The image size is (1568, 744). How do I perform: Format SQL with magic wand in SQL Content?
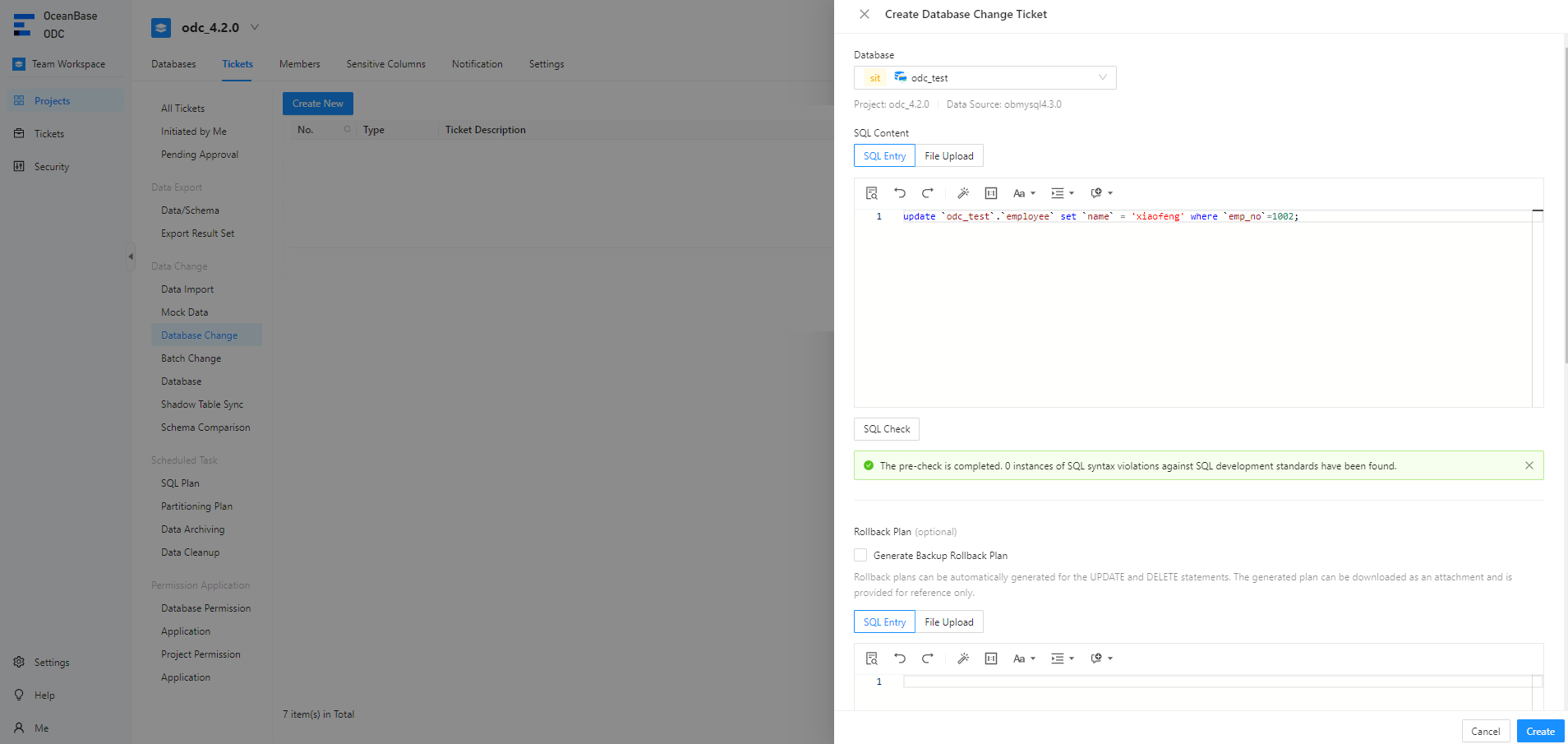[963, 193]
